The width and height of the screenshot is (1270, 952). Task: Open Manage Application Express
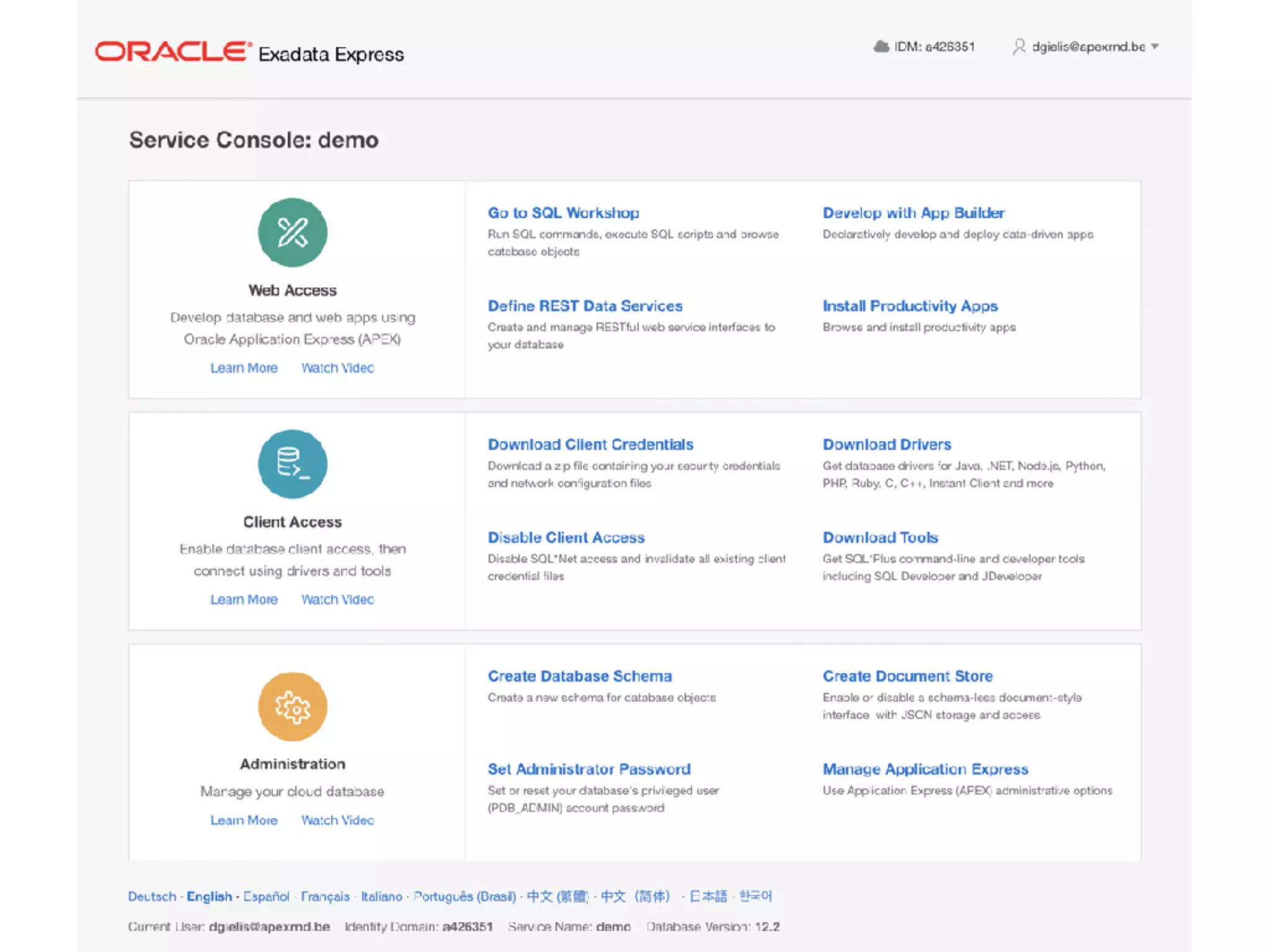[x=925, y=769]
